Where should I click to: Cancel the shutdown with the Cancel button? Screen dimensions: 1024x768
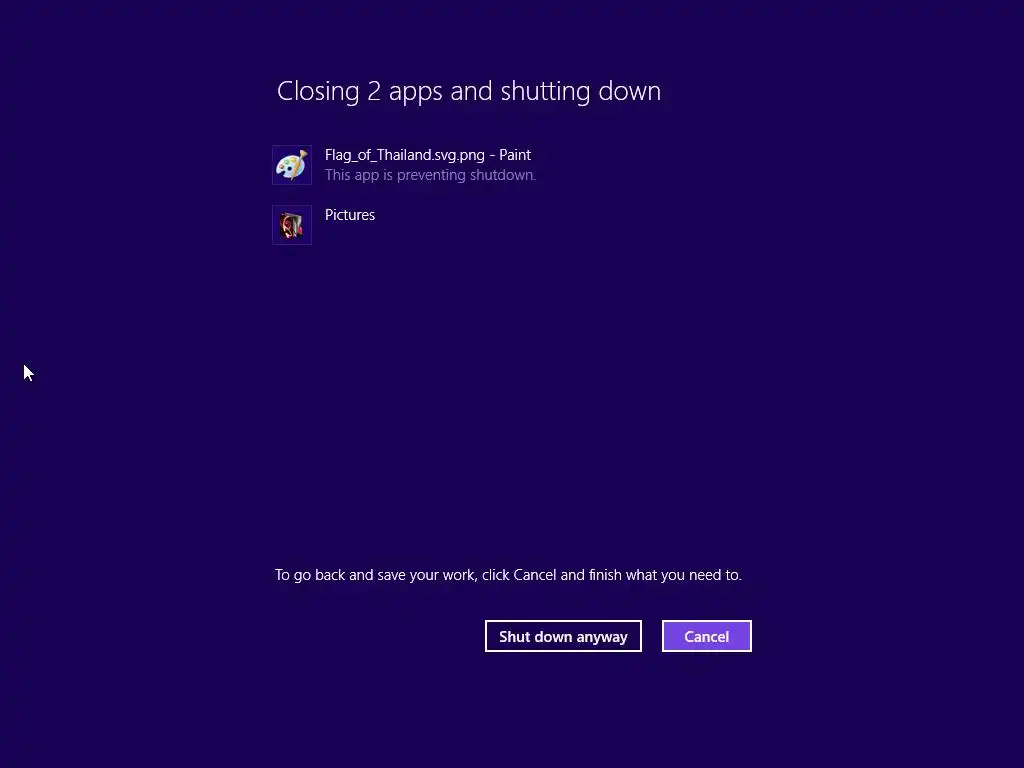pyautogui.click(x=707, y=636)
